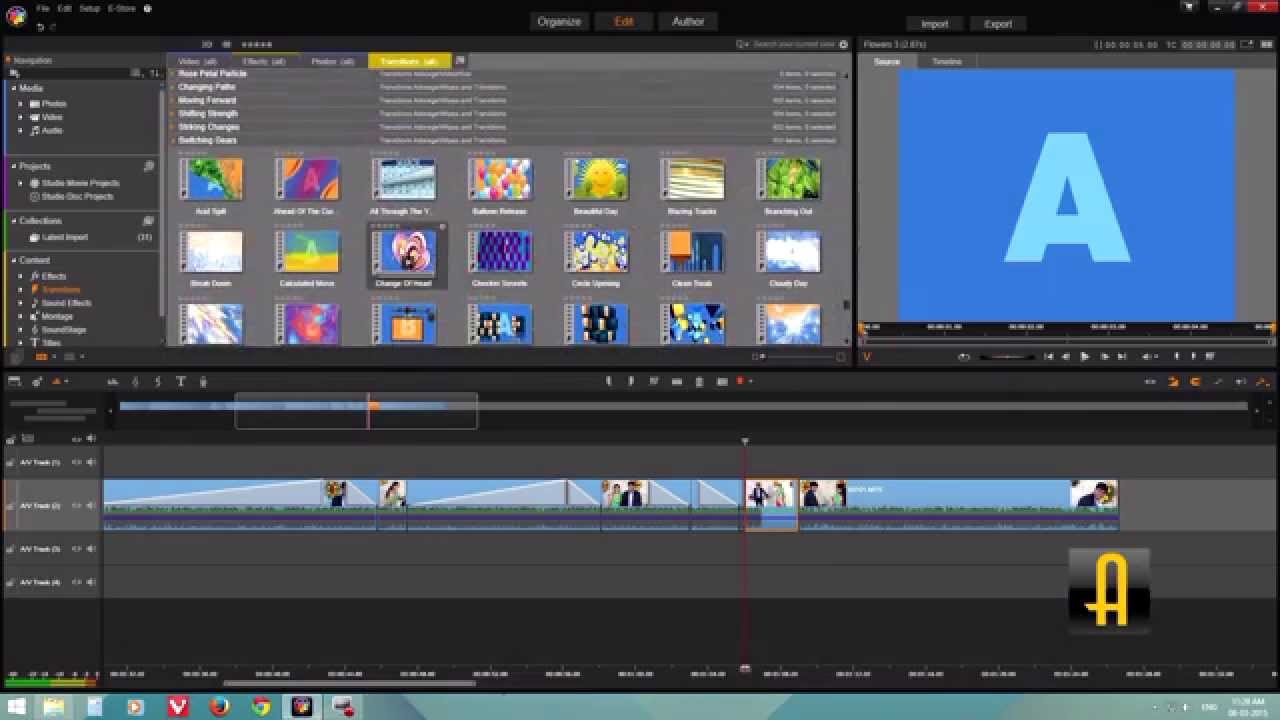Screen dimensions: 1280x720
Task: Select SoundStage in Content
Action: pos(63,329)
